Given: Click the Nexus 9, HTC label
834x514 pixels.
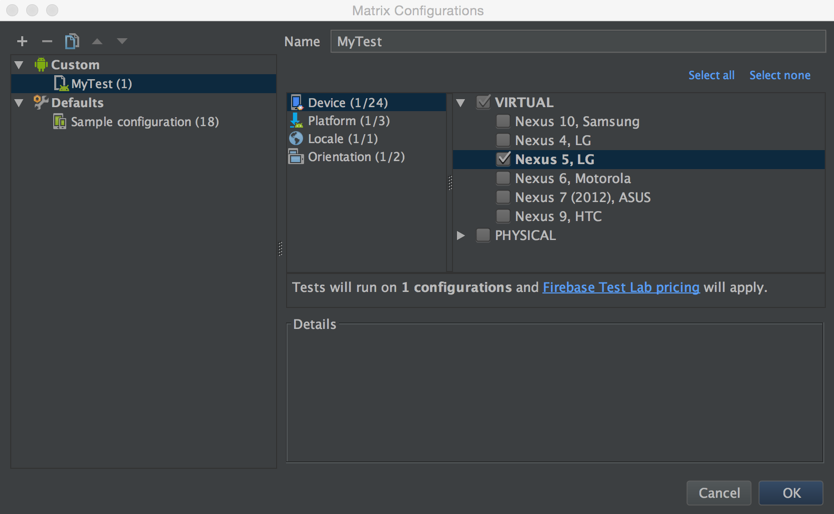Looking at the screenshot, I should pos(558,217).
